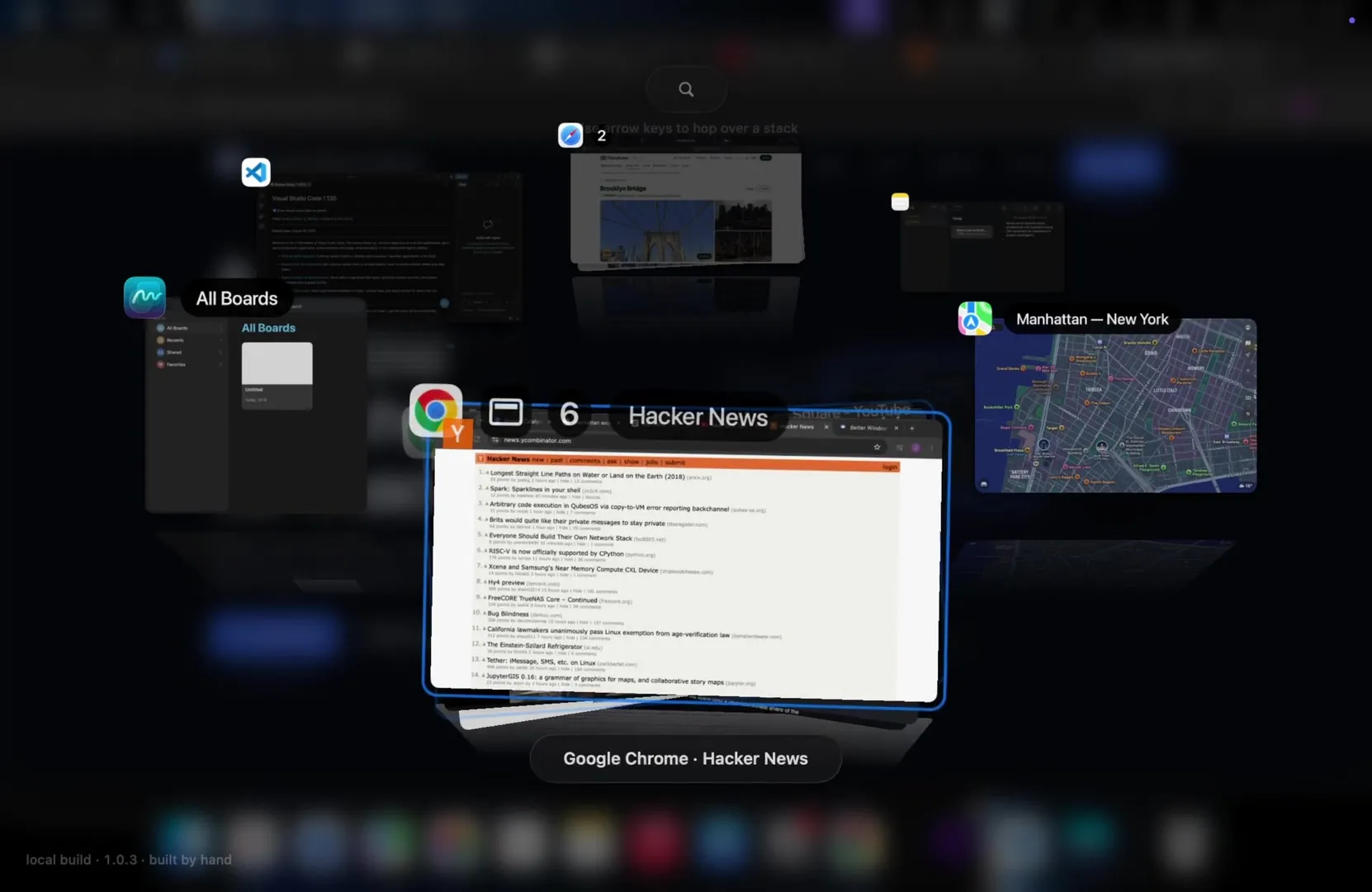
Task: Click the window stack icon beside Chrome
Action: pos(506,412)
